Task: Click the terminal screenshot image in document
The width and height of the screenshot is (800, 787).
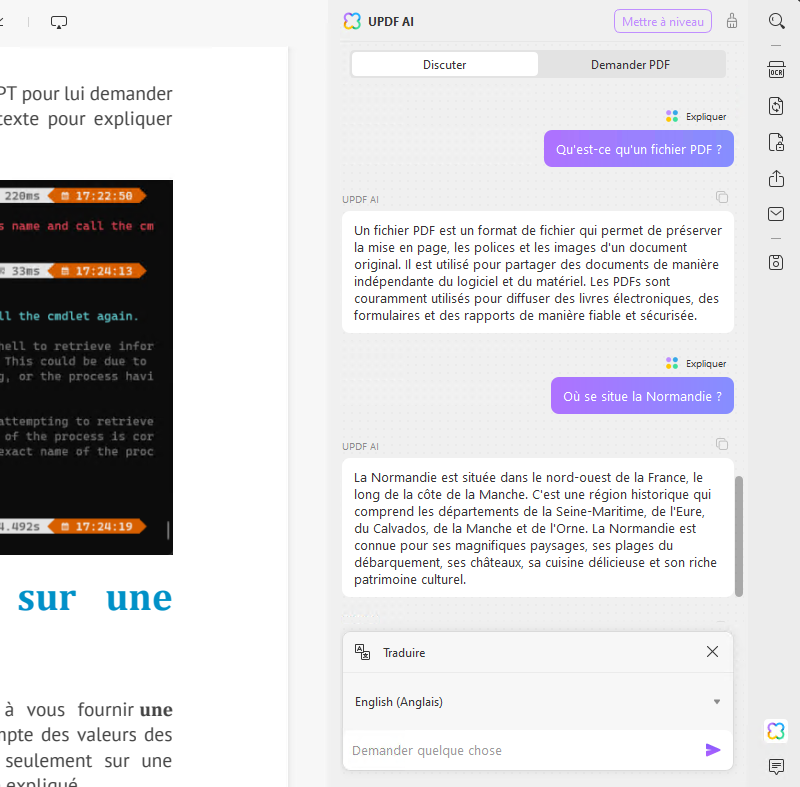Action: (x=86, y=367)
